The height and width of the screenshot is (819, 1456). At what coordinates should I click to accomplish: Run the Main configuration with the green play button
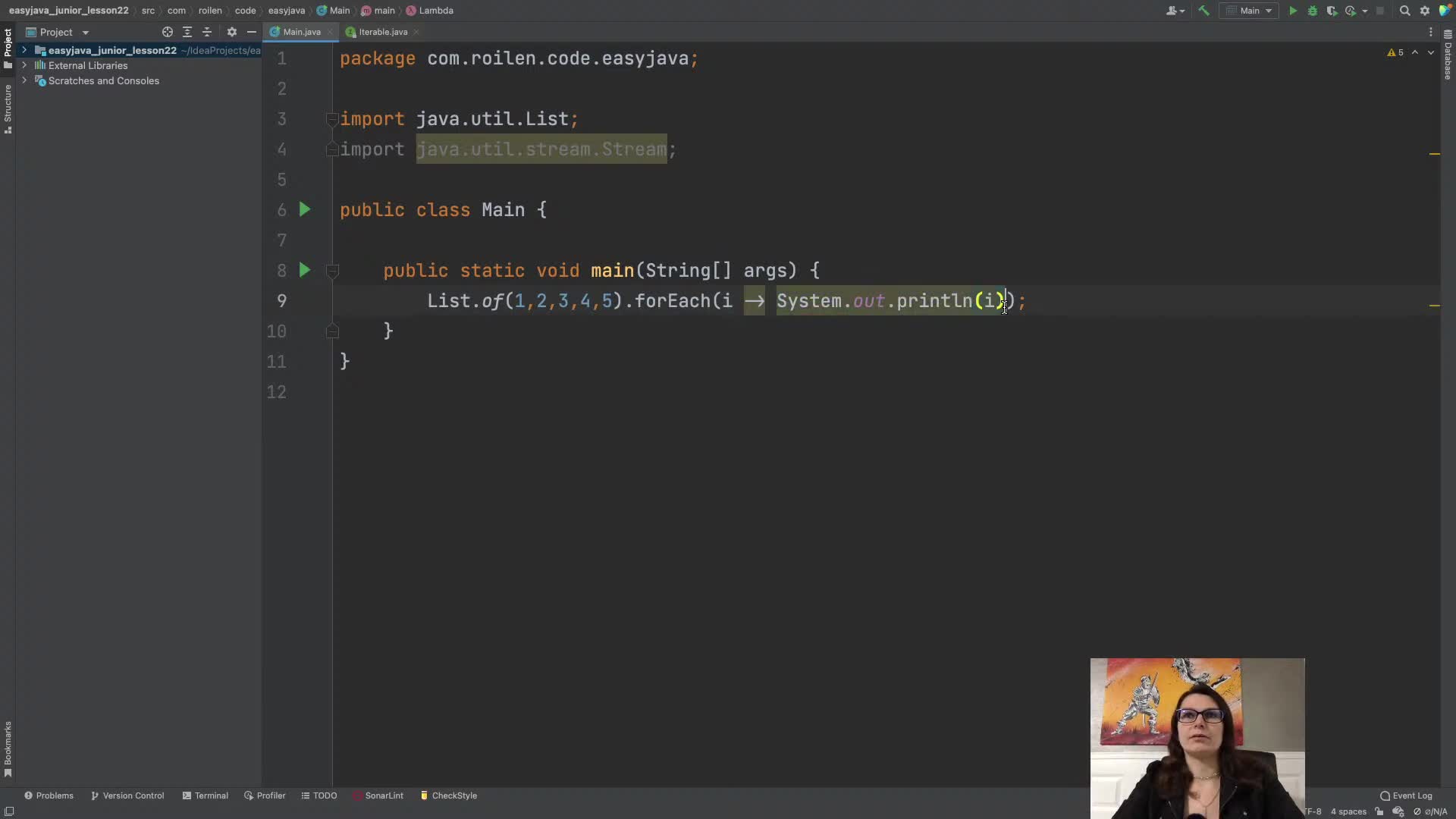[1293, 11]
